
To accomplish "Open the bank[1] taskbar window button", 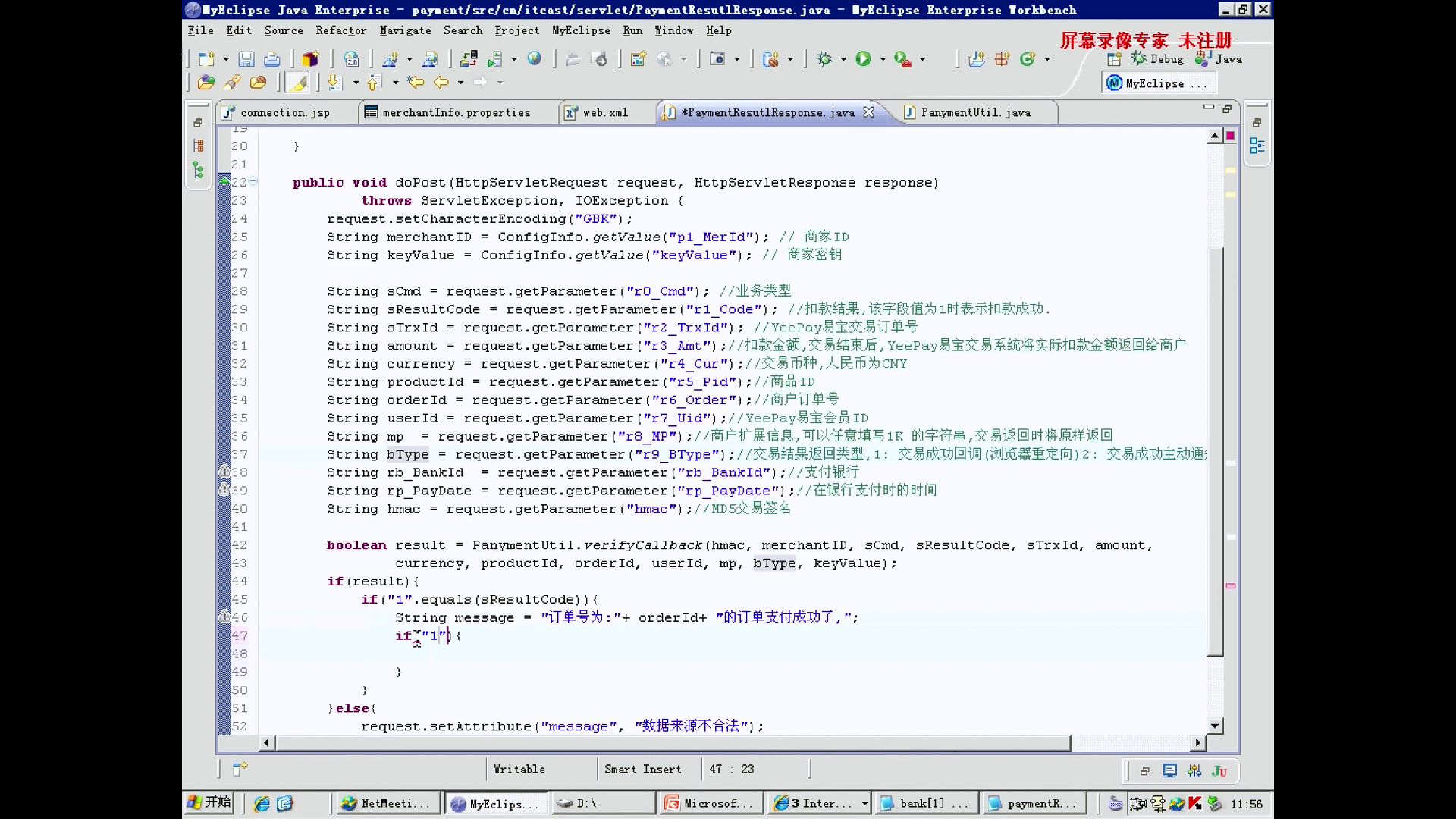I will 923,803.
